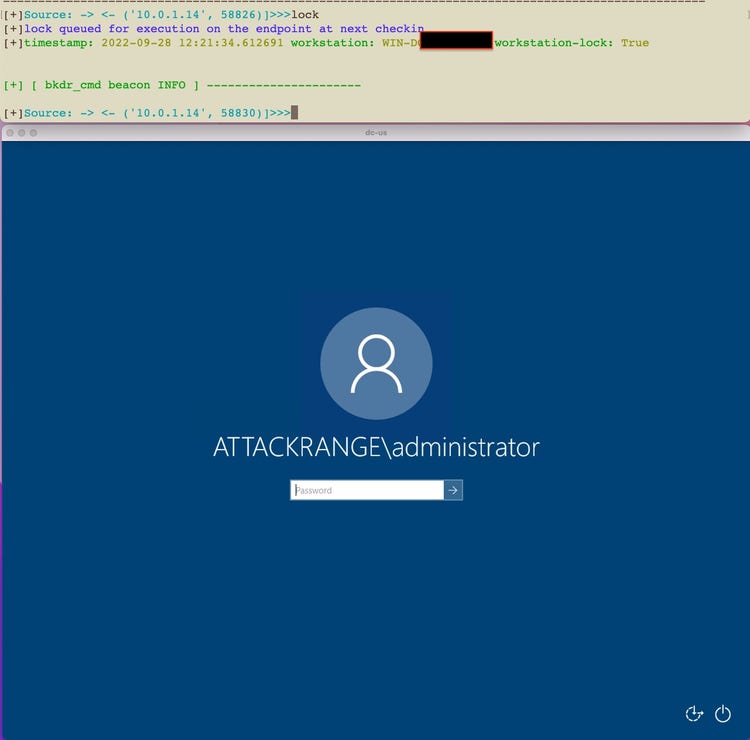
Task: Click the typed 'lock' command text
Action: click(x=305, y=15)
